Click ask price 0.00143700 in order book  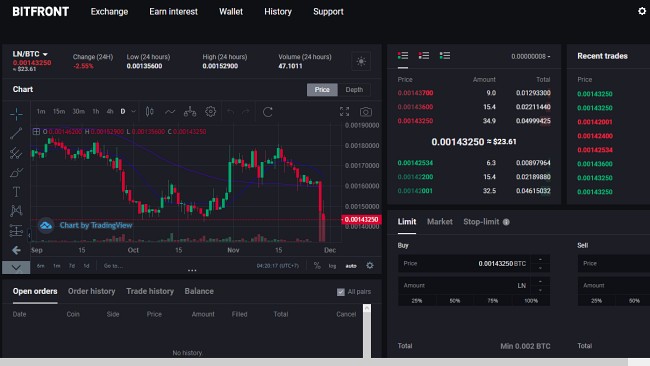tap(415, 93)
